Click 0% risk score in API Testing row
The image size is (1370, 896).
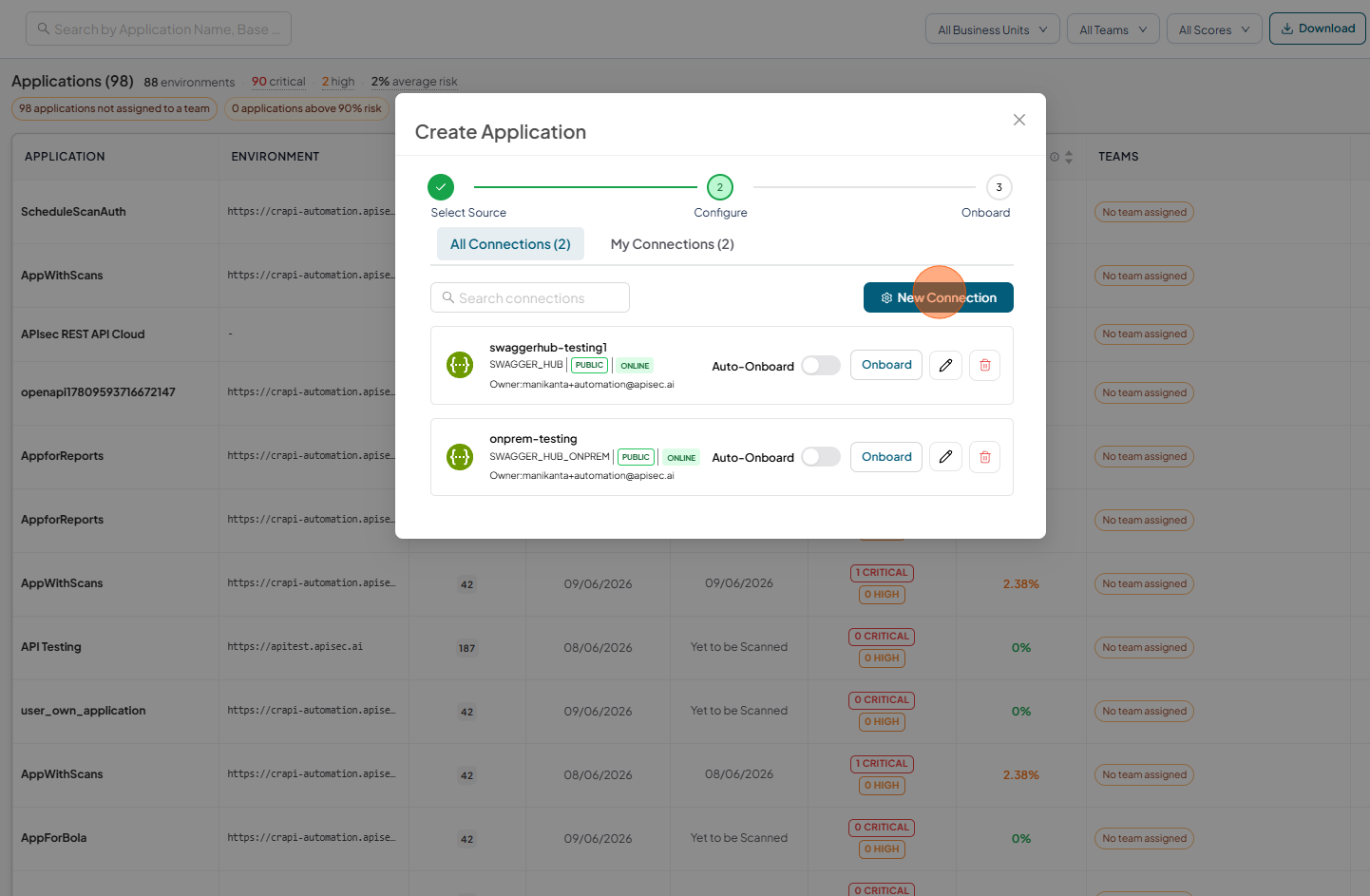coord(1021,648)
